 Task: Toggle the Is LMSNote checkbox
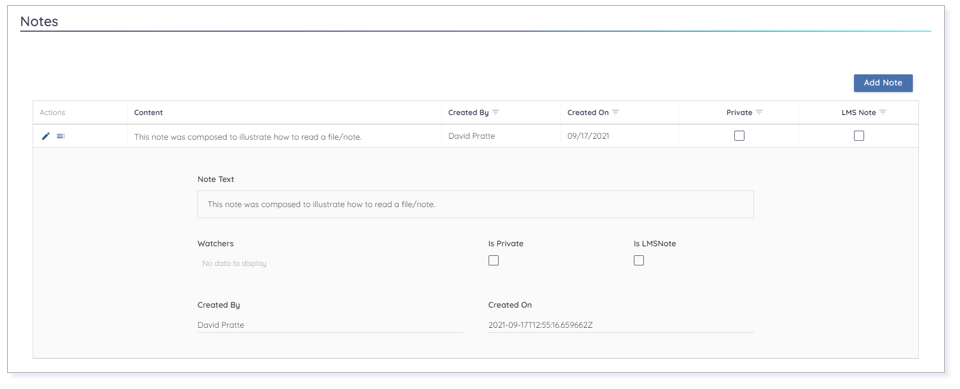coord(639,260)
